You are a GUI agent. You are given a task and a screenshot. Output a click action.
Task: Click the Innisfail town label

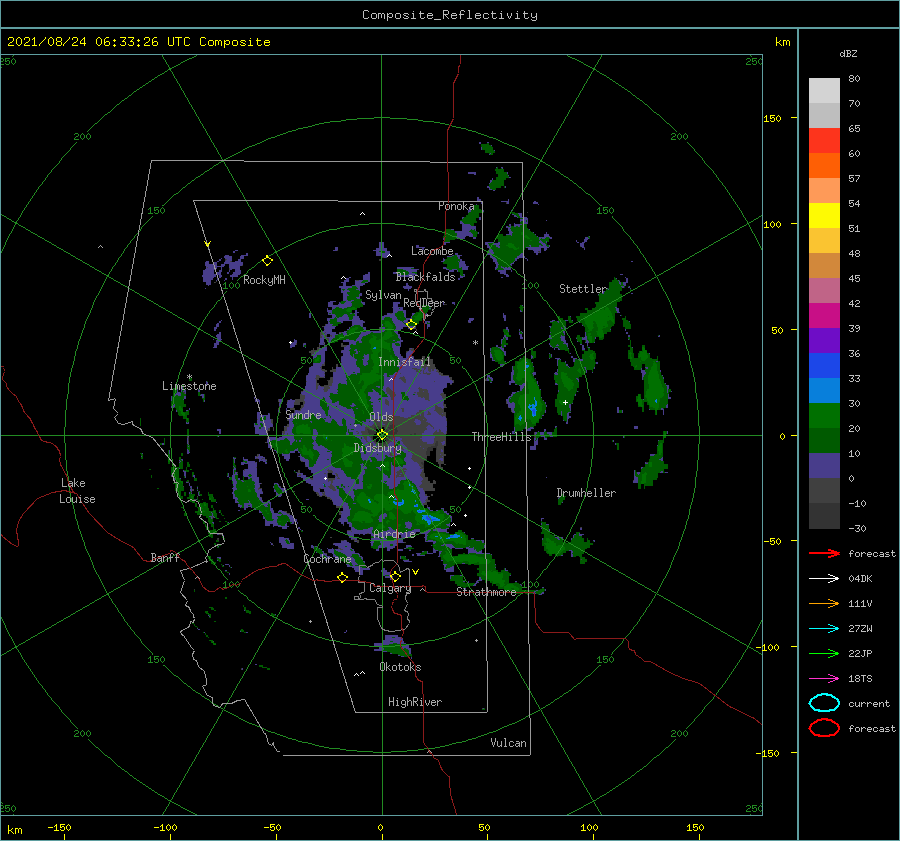[404, 362]
